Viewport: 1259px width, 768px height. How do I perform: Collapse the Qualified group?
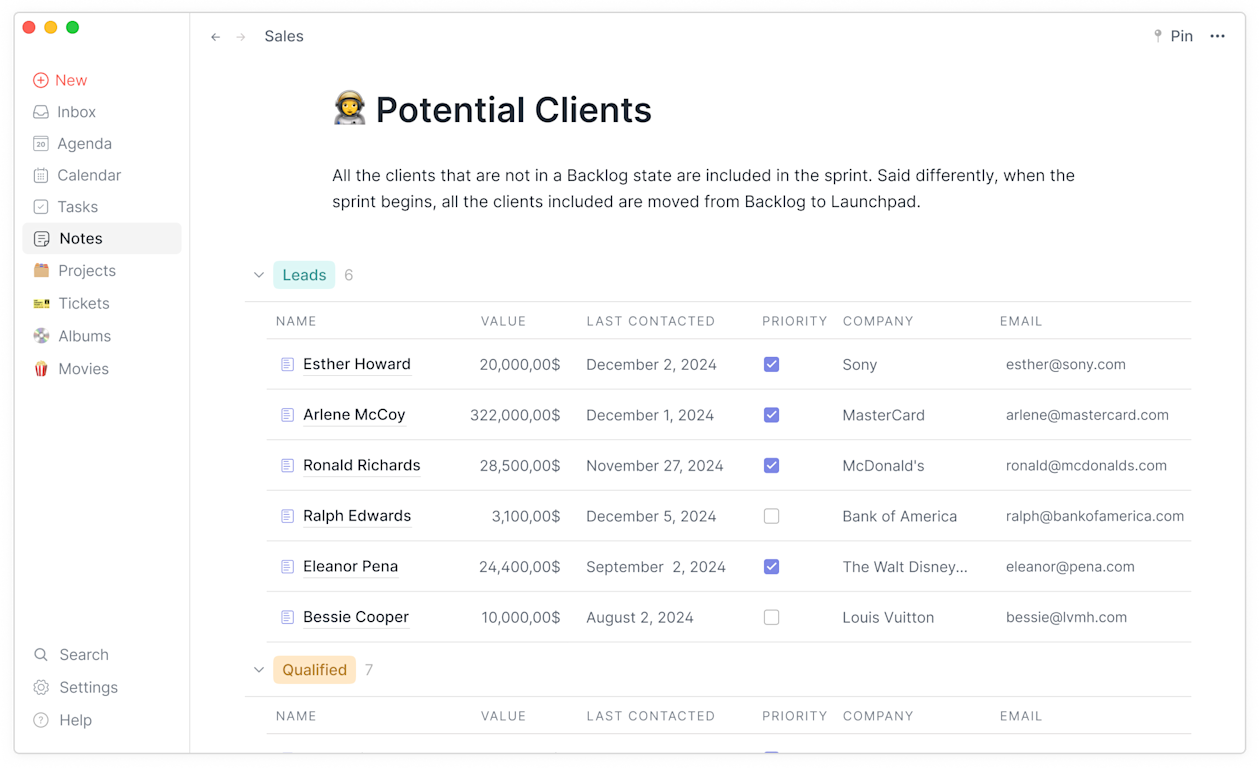(x=259, y=670)
